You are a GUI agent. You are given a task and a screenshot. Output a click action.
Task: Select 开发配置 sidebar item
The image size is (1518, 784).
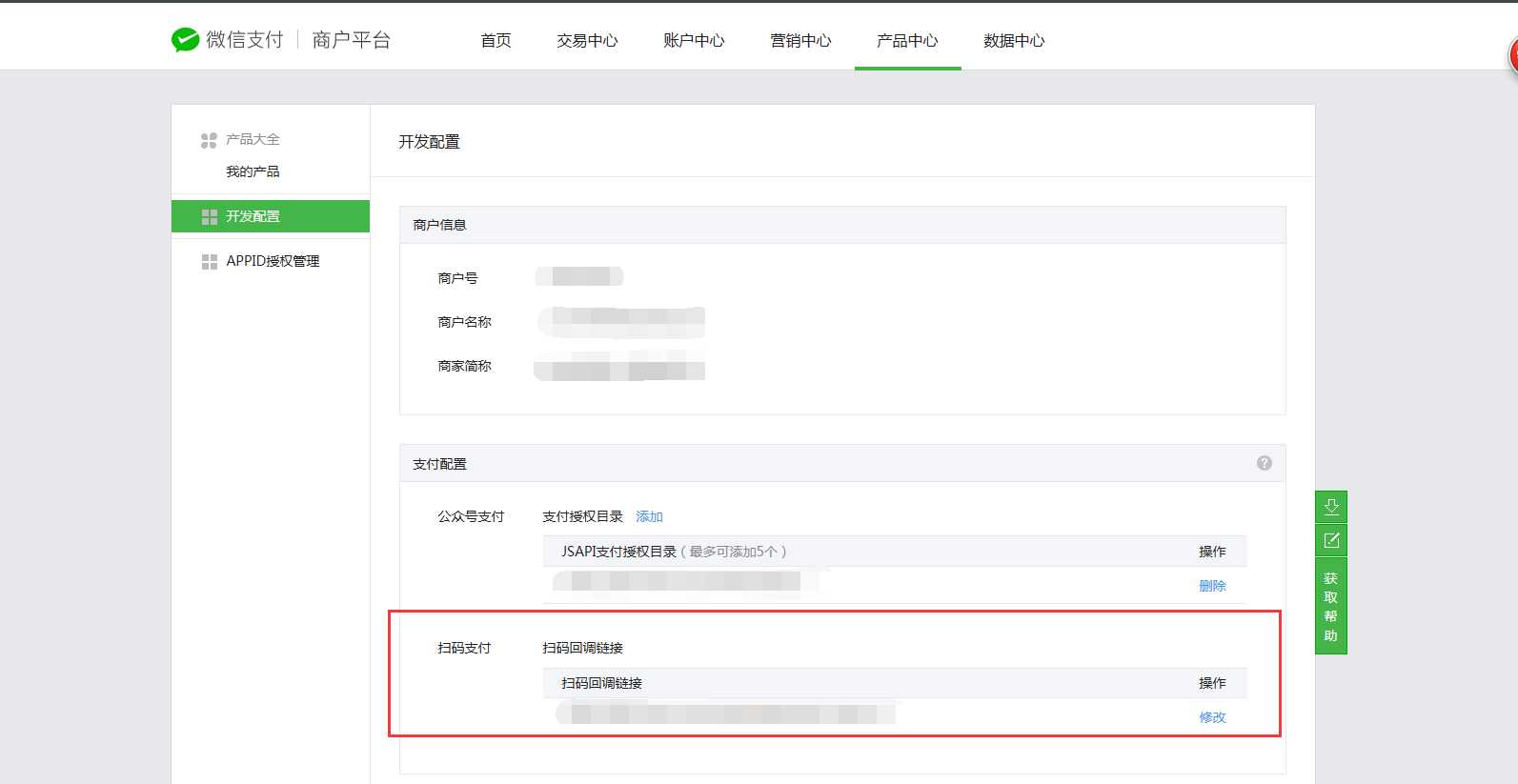click(271, 216)
